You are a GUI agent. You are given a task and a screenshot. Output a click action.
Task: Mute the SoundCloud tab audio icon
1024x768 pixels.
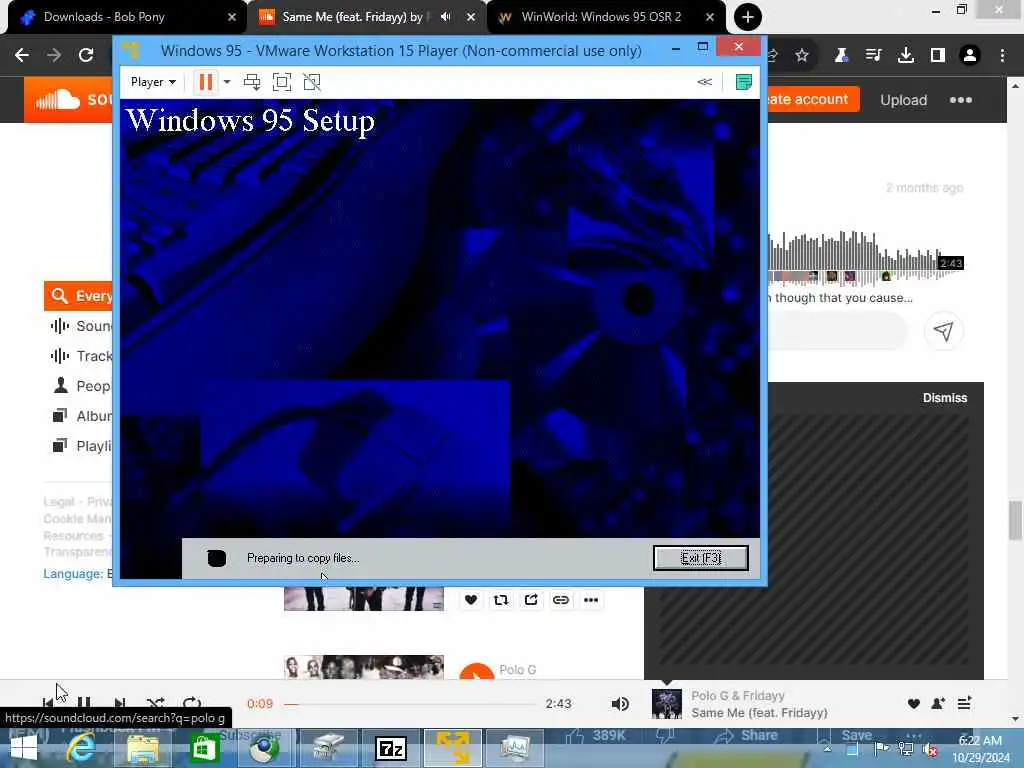click(x=446, y=17)
